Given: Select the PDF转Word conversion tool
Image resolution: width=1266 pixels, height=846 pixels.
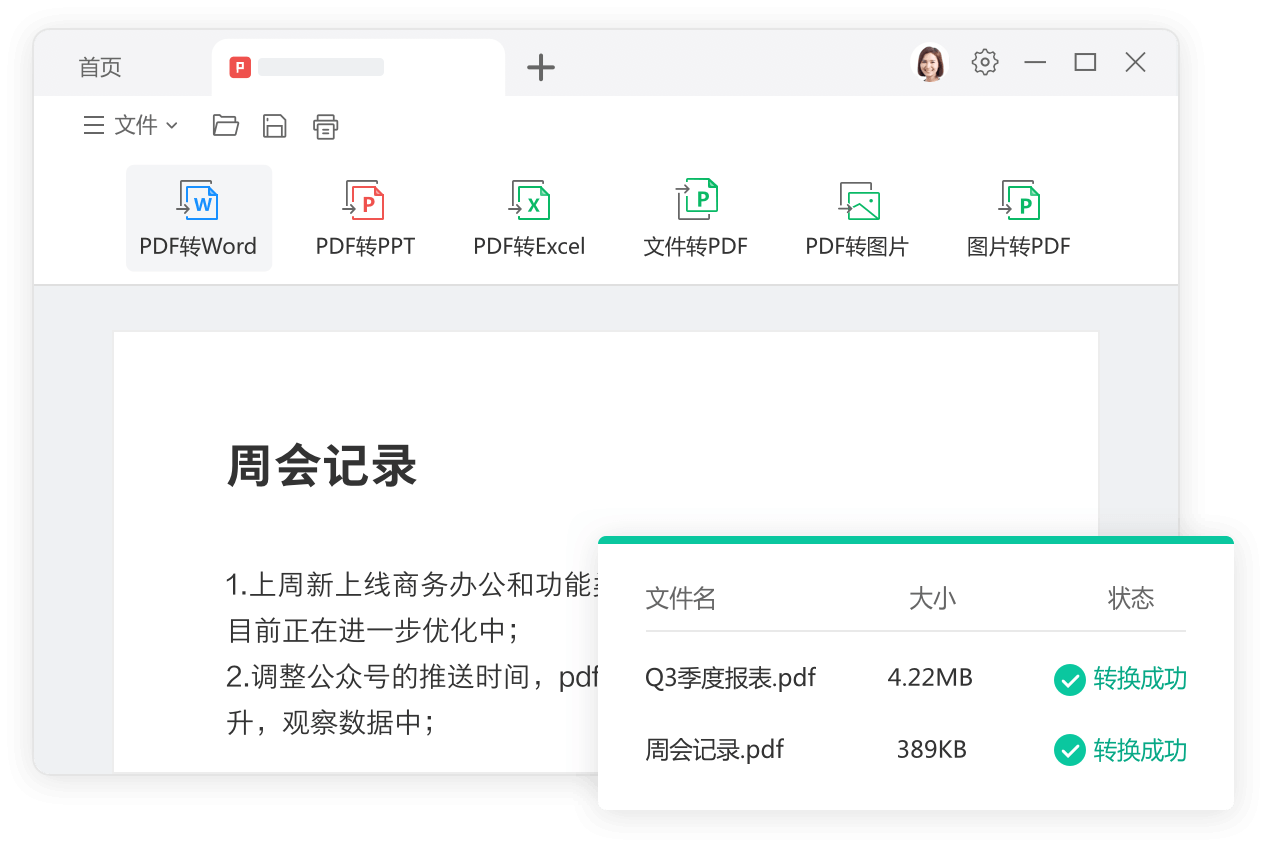Looking at the screenshot, I should point(198,218).
